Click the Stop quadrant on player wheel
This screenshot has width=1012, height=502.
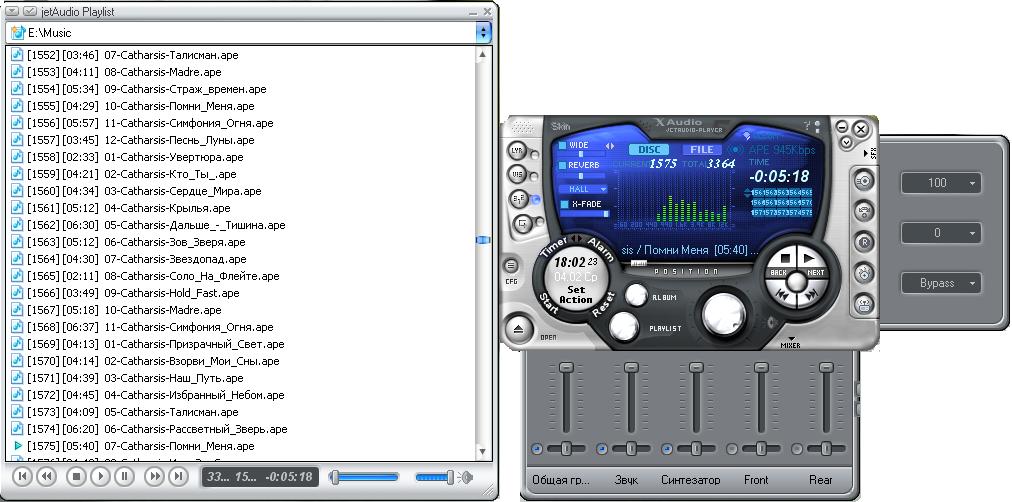click(785, 259)
